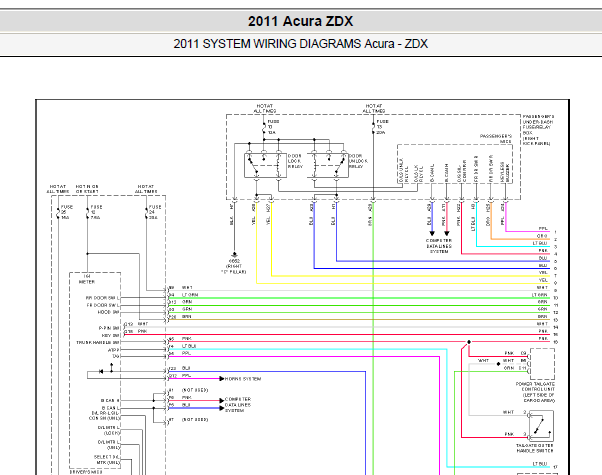Click the "LT GRN" wire label beside the METER connector
The width and height of the screenshot is (602, 475).
[x=190, y=295]
